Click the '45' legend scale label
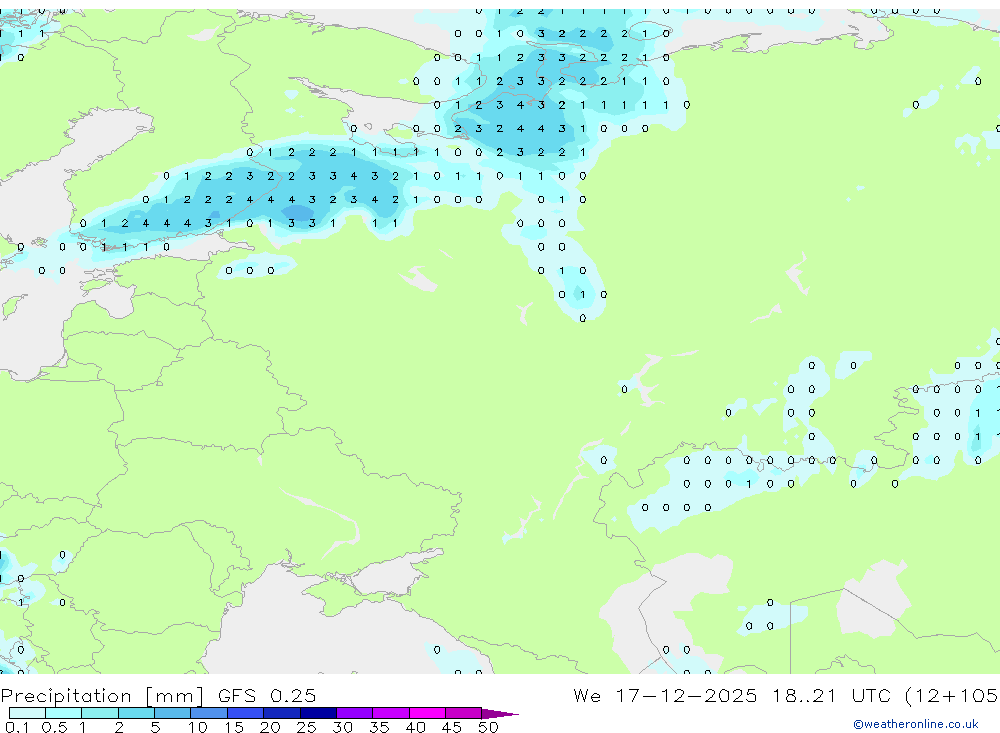Image resolution: width=1000 pixels, height=733 pixels. click(x=452, y=727)
